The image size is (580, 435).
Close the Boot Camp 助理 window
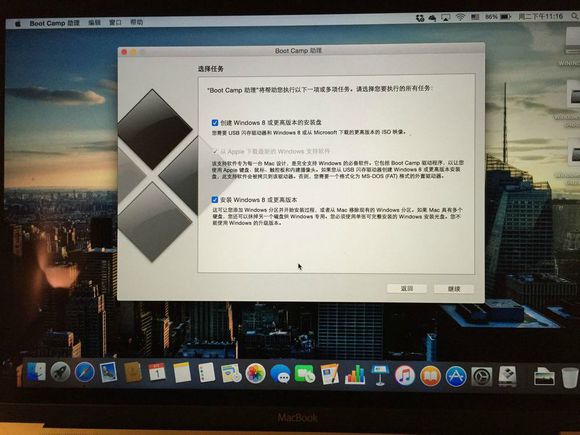click(x=124, y=52)
